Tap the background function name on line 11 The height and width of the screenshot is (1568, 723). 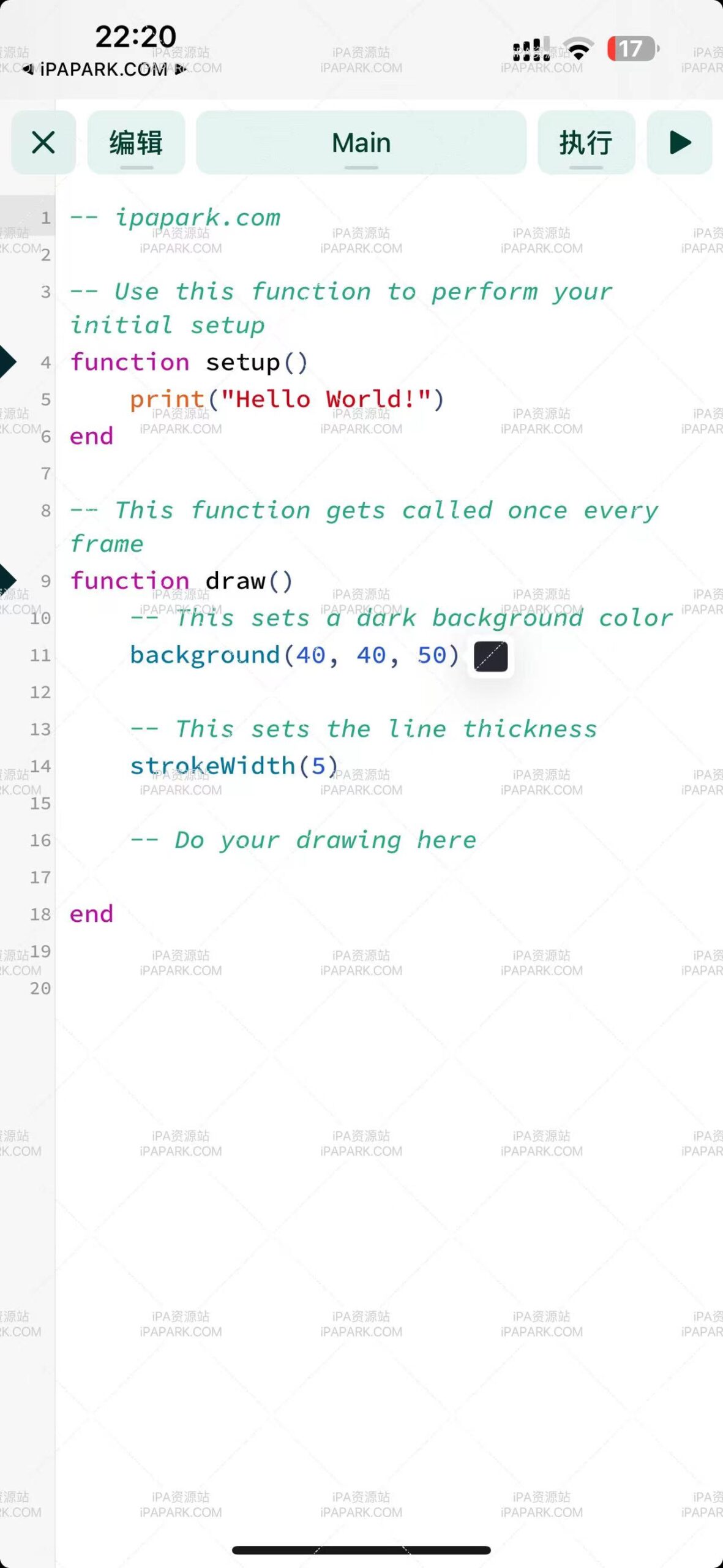tap(204, 655)
